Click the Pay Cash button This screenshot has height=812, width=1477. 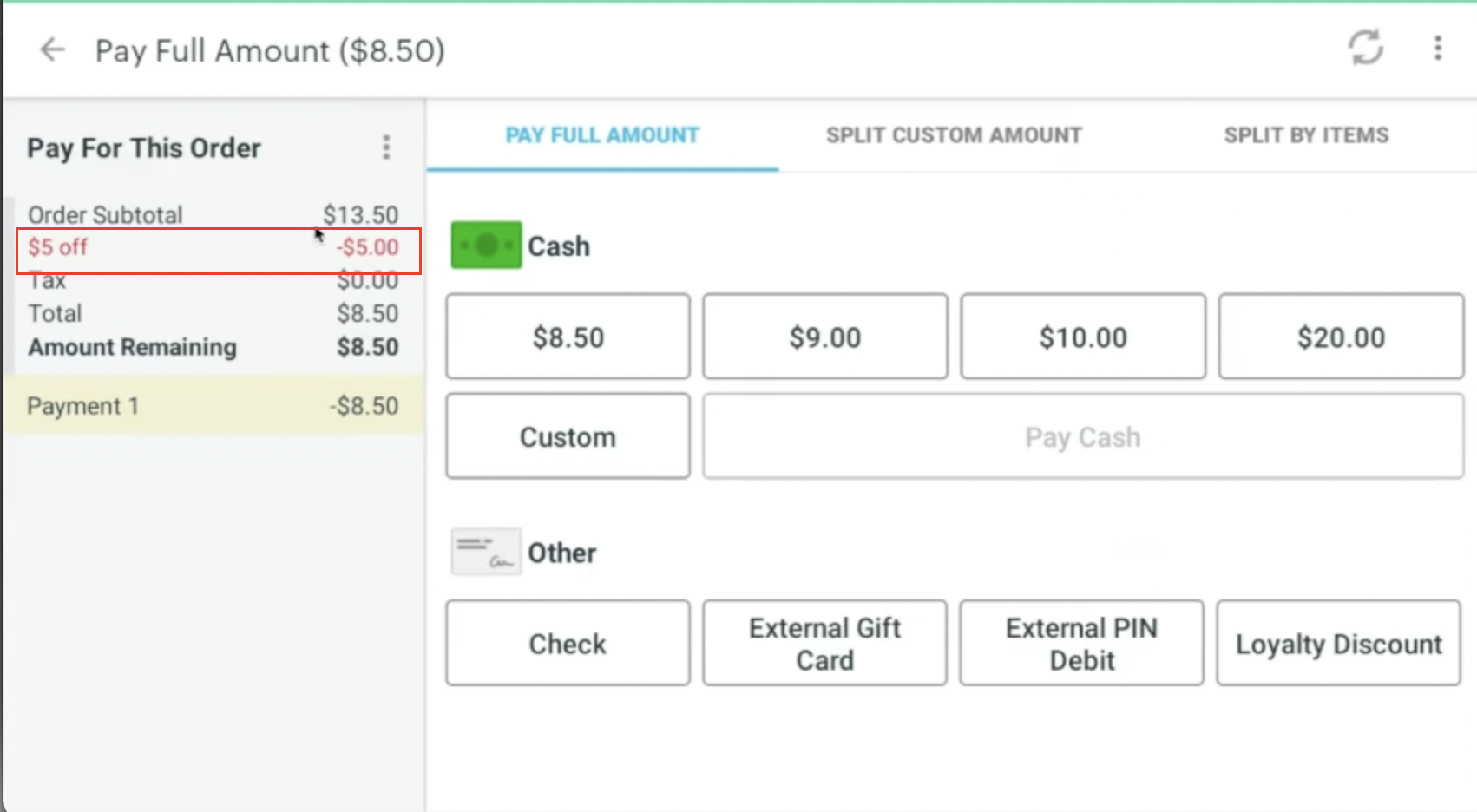coord(1083,436)
